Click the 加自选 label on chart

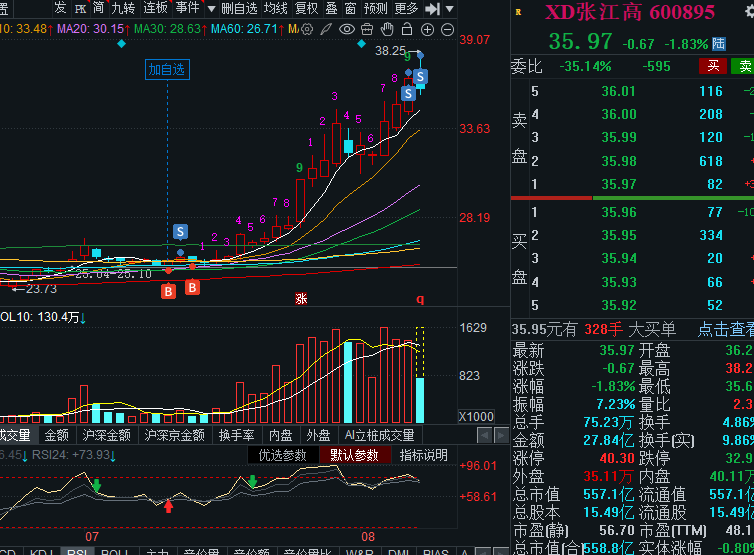167,70
